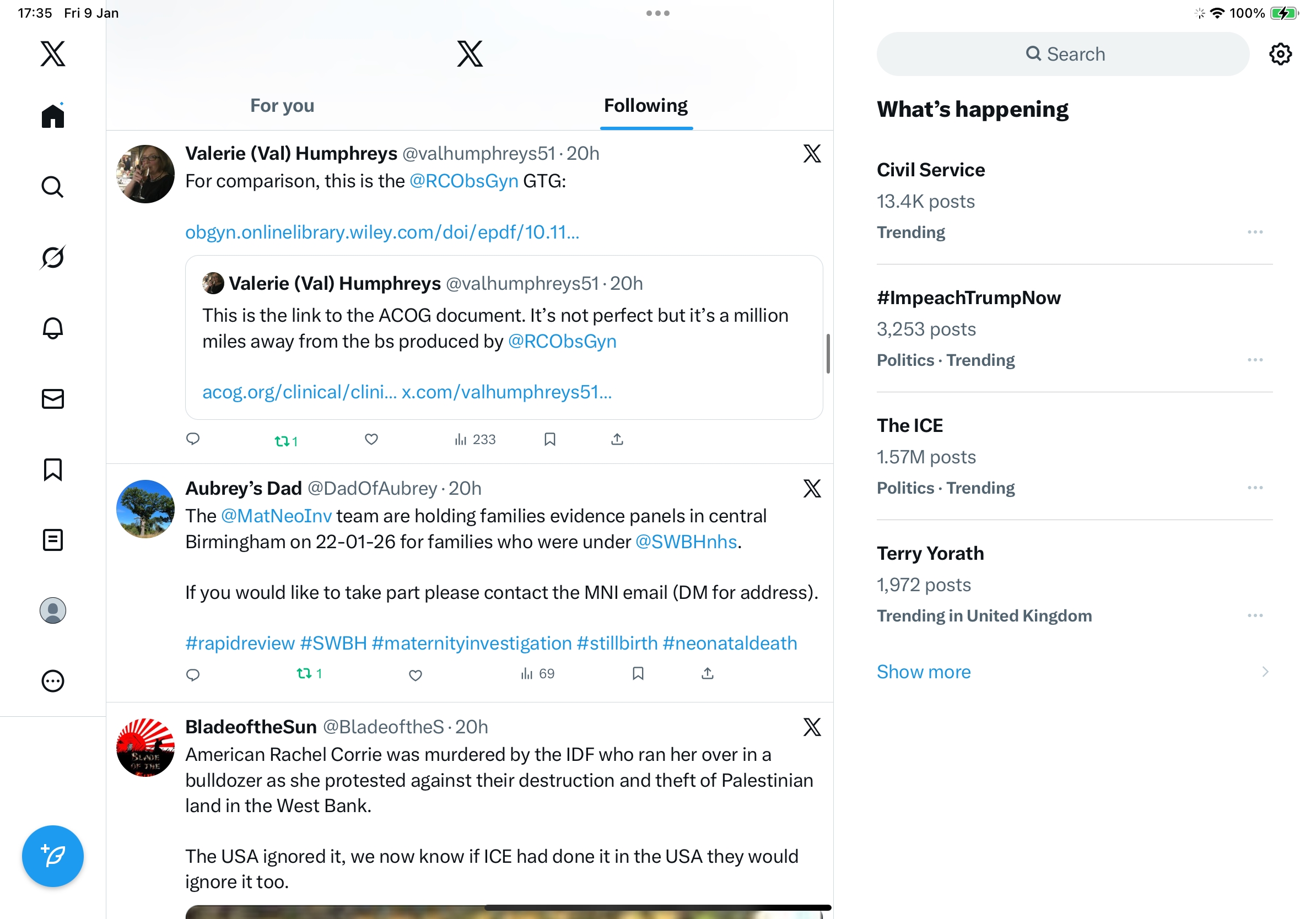Open Bookmarks in the sidebar
1316x919 pixels.
click(x=53, y=469)
